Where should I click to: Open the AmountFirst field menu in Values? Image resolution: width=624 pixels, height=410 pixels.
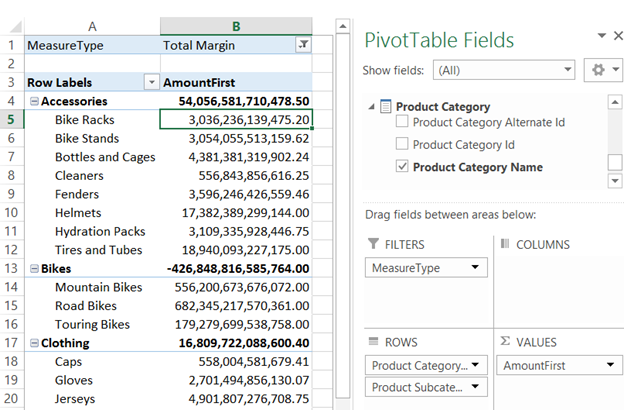tap(609, 366)
